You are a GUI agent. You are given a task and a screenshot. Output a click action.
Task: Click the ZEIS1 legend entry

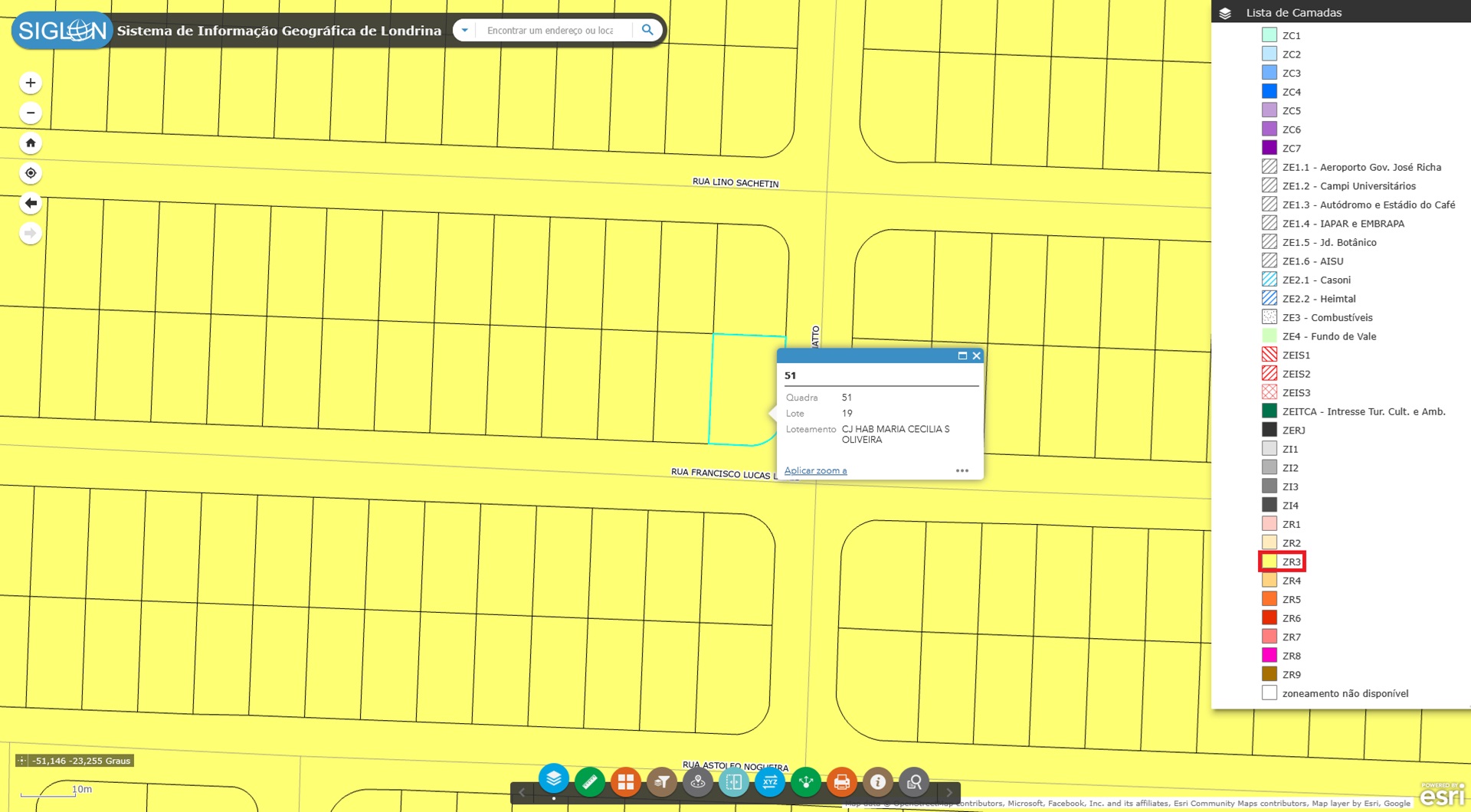(x=1296, y=355)
